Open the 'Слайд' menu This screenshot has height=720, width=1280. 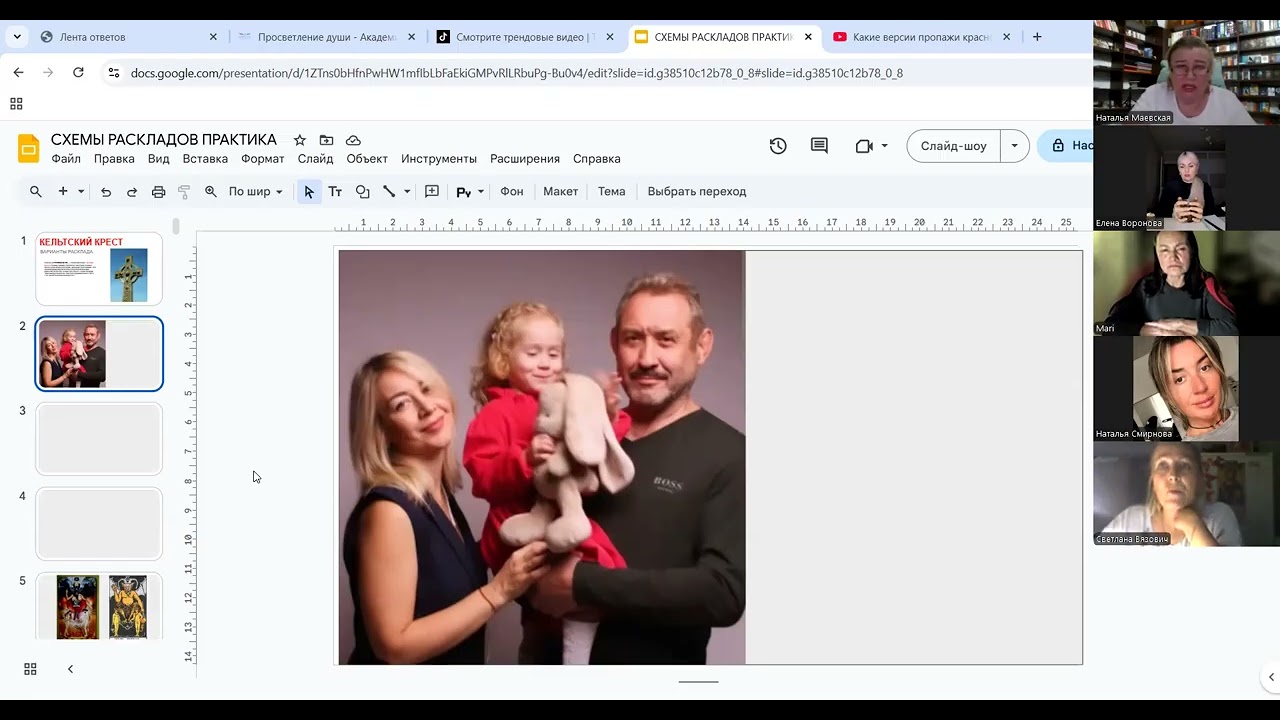click(x=316, y=159)
